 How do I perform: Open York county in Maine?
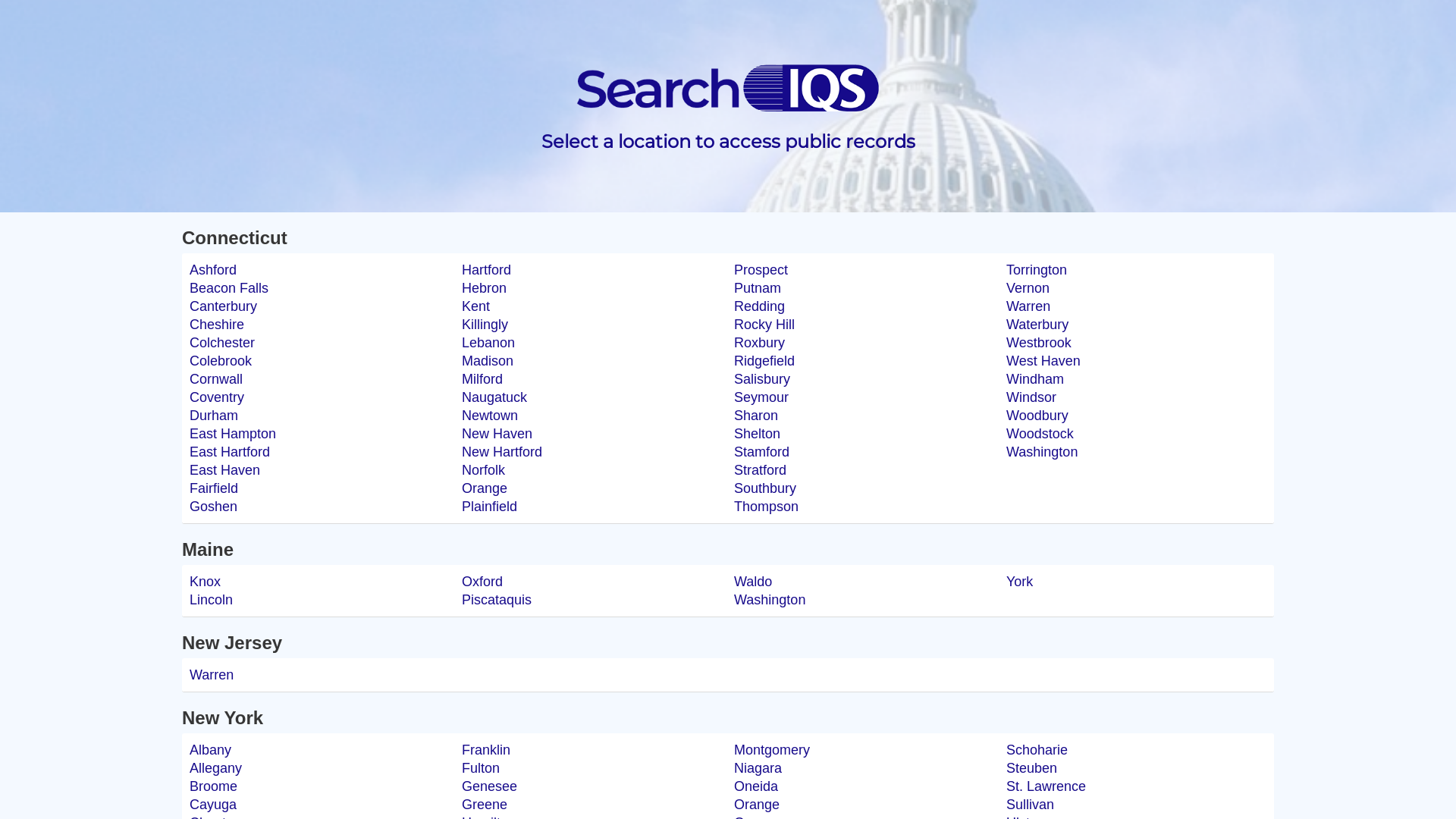coord(1019,582)
